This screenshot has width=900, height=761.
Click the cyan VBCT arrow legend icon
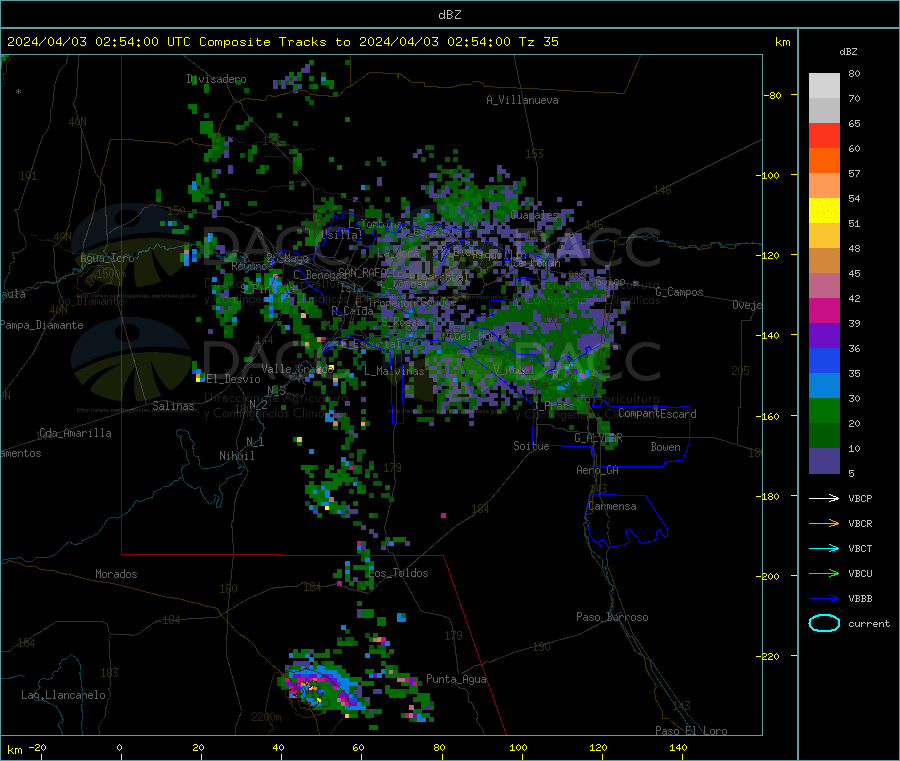(x=824, y=549)
